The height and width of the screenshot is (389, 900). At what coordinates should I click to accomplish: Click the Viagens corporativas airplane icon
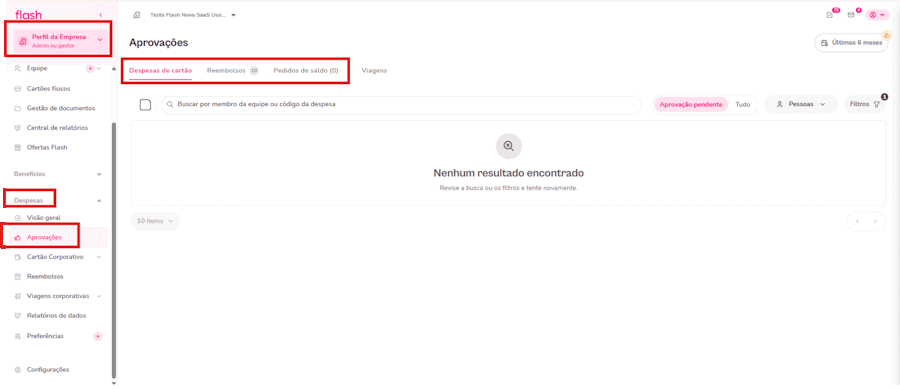pos(17,296)
